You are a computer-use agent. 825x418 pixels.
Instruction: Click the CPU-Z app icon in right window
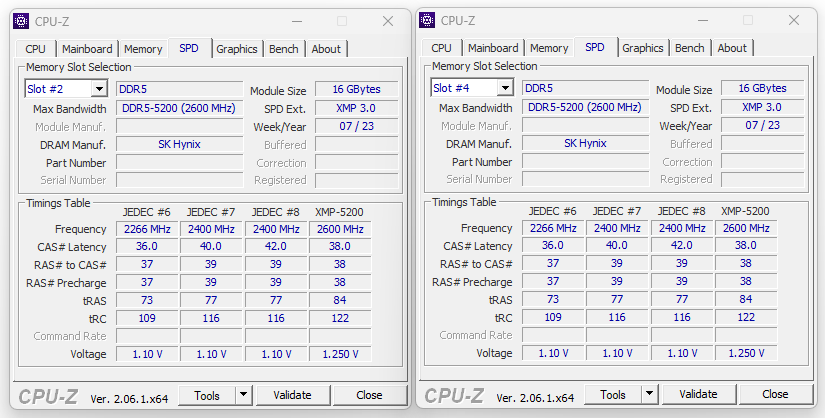click(427, 20)
